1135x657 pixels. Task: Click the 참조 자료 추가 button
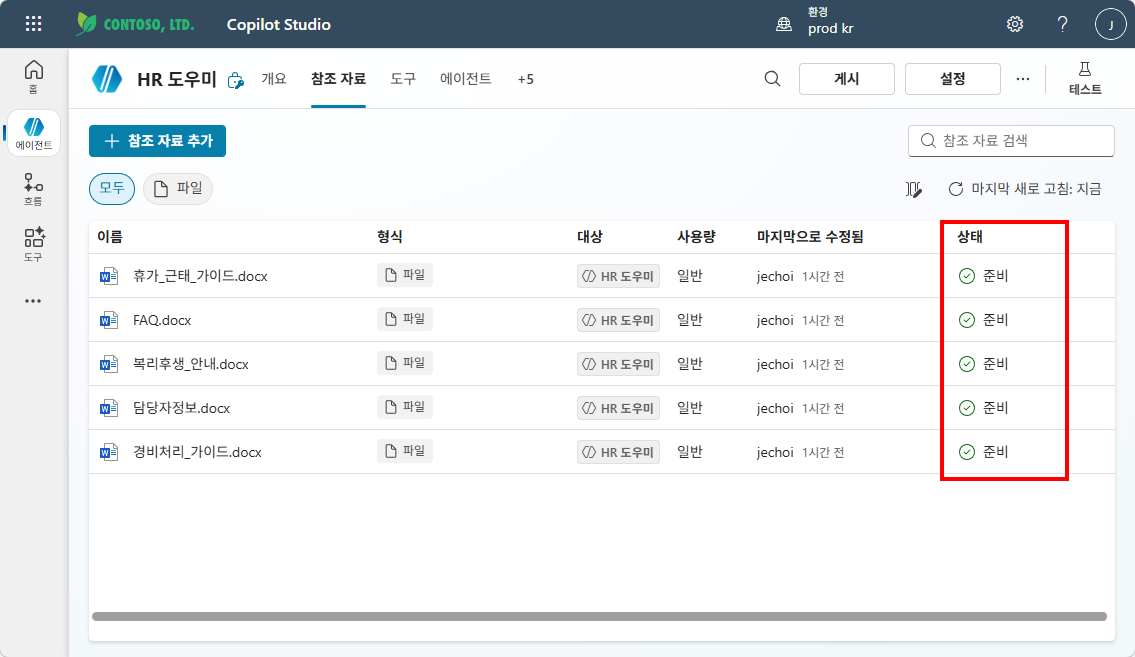click(x=157, y=141)
